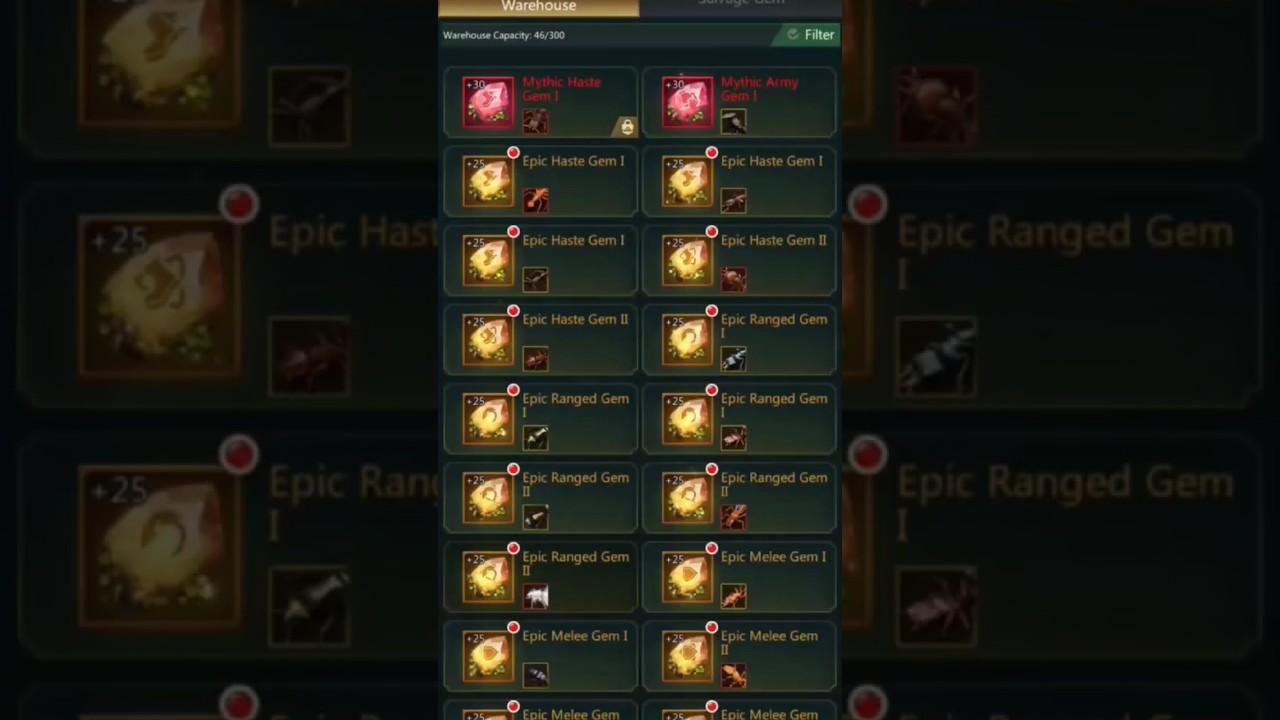The width and height of the screenshot is (1280, 720).
Task: Select Epic Ranged Gem II with white ant icon
Action: 540,578
